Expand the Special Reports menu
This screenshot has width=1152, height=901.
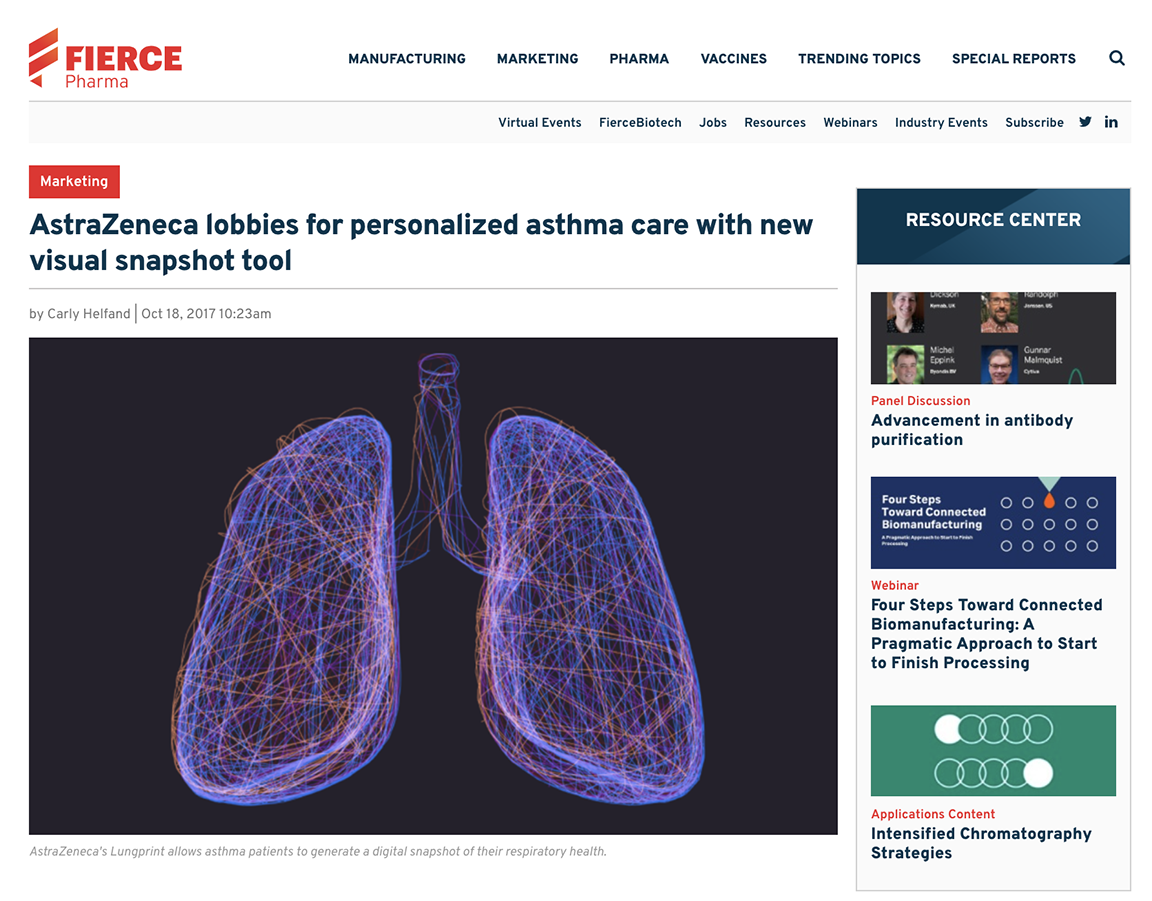point(1013,59)
